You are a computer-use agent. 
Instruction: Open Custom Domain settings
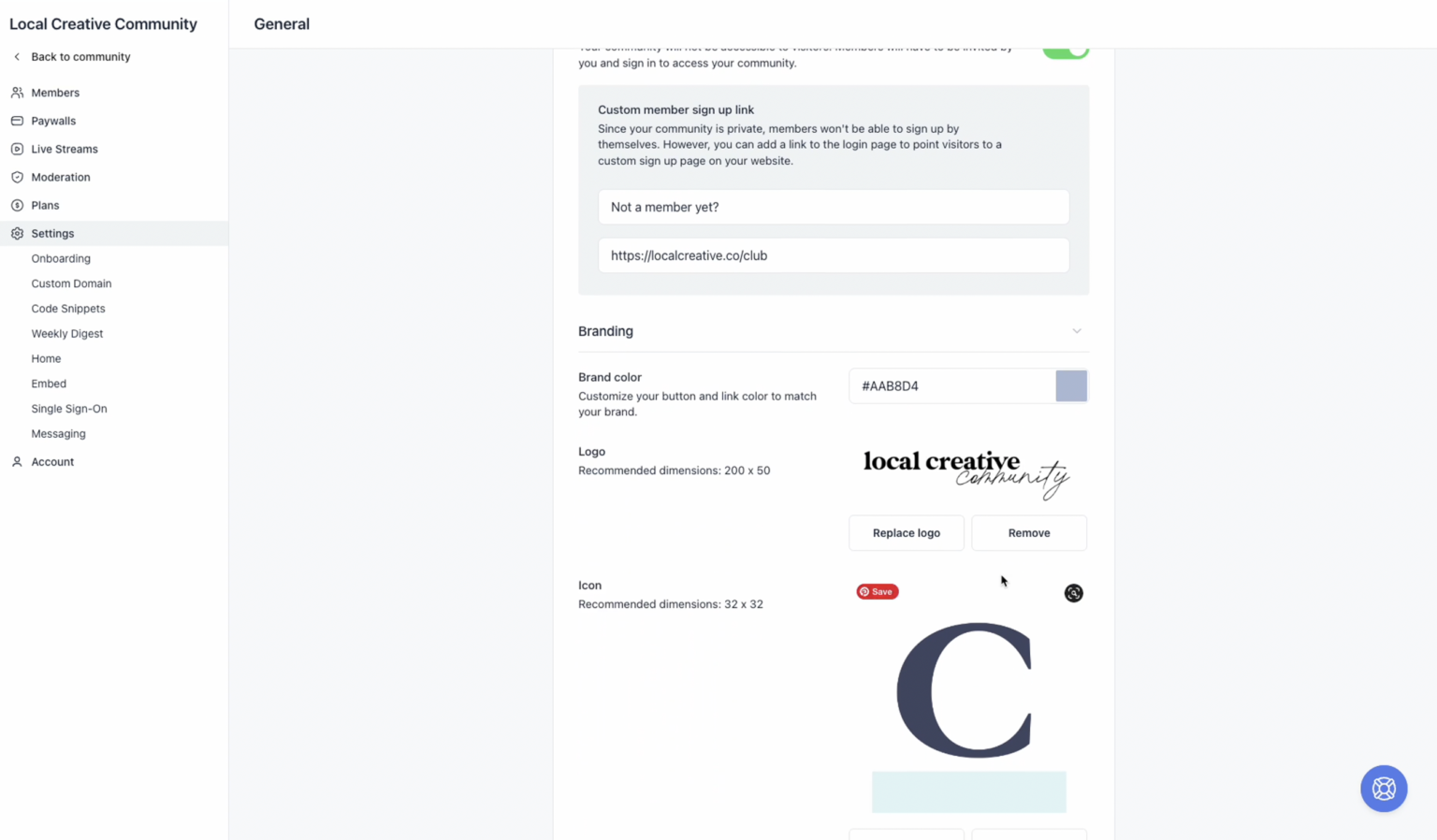[71, 282]
